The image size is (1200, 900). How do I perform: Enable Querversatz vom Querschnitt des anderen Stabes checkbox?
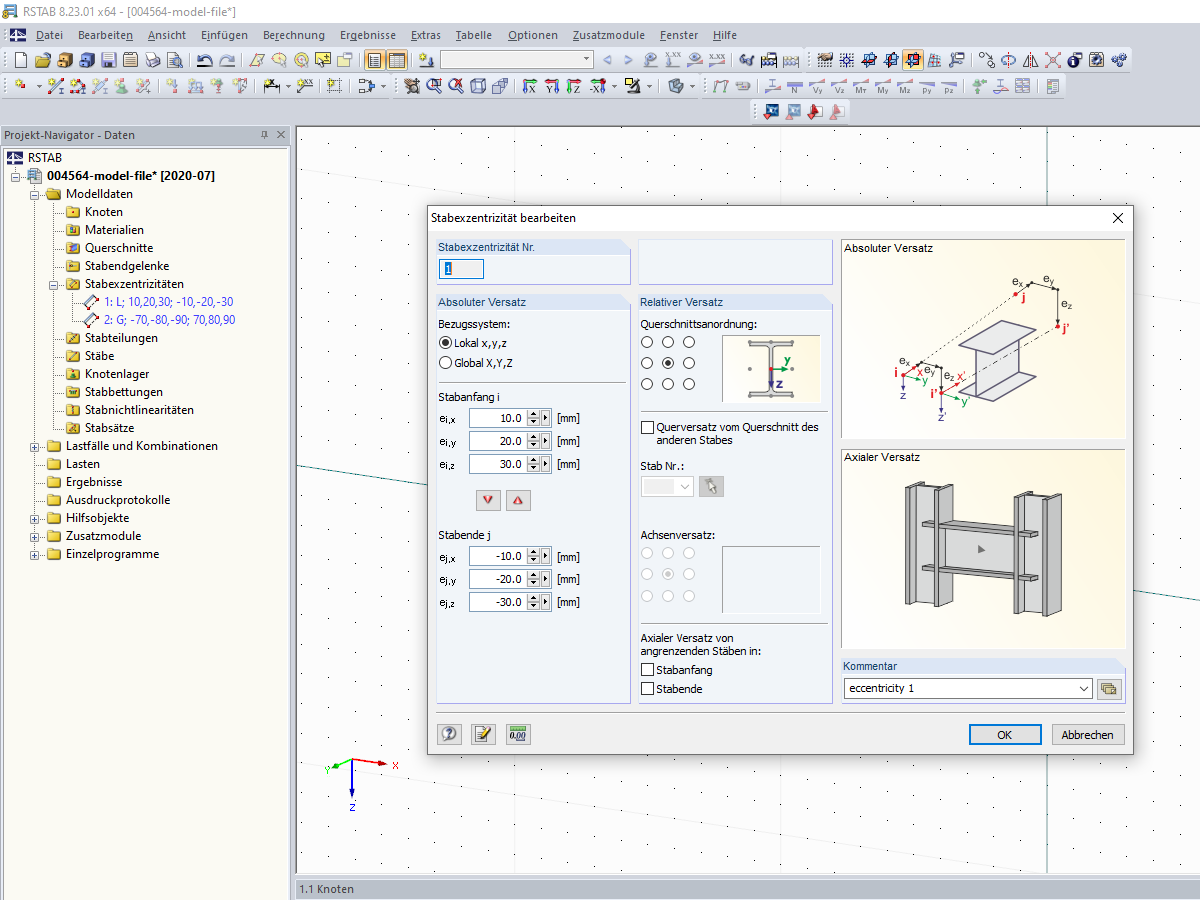pyautogui.click(x=648, y=427)
